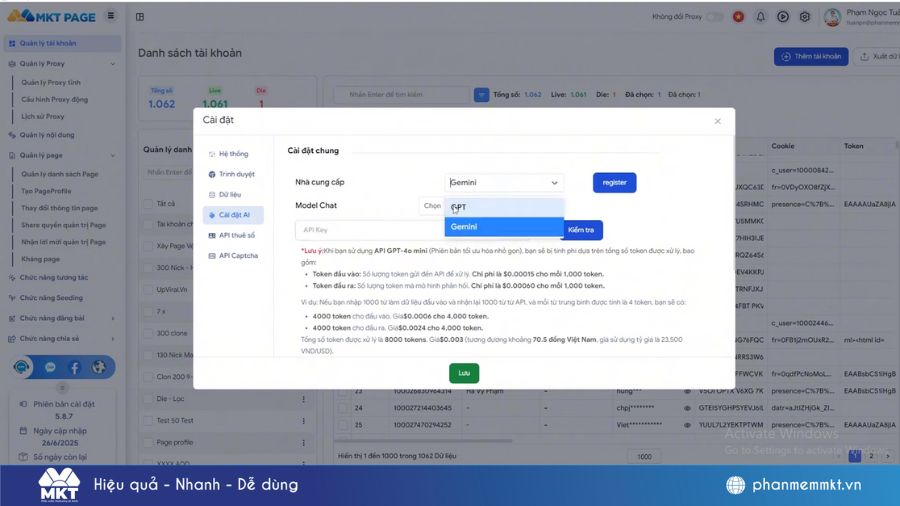Open the Cài đặt AI tab
The height and width of the screenshot is (506, 900).
233,215
